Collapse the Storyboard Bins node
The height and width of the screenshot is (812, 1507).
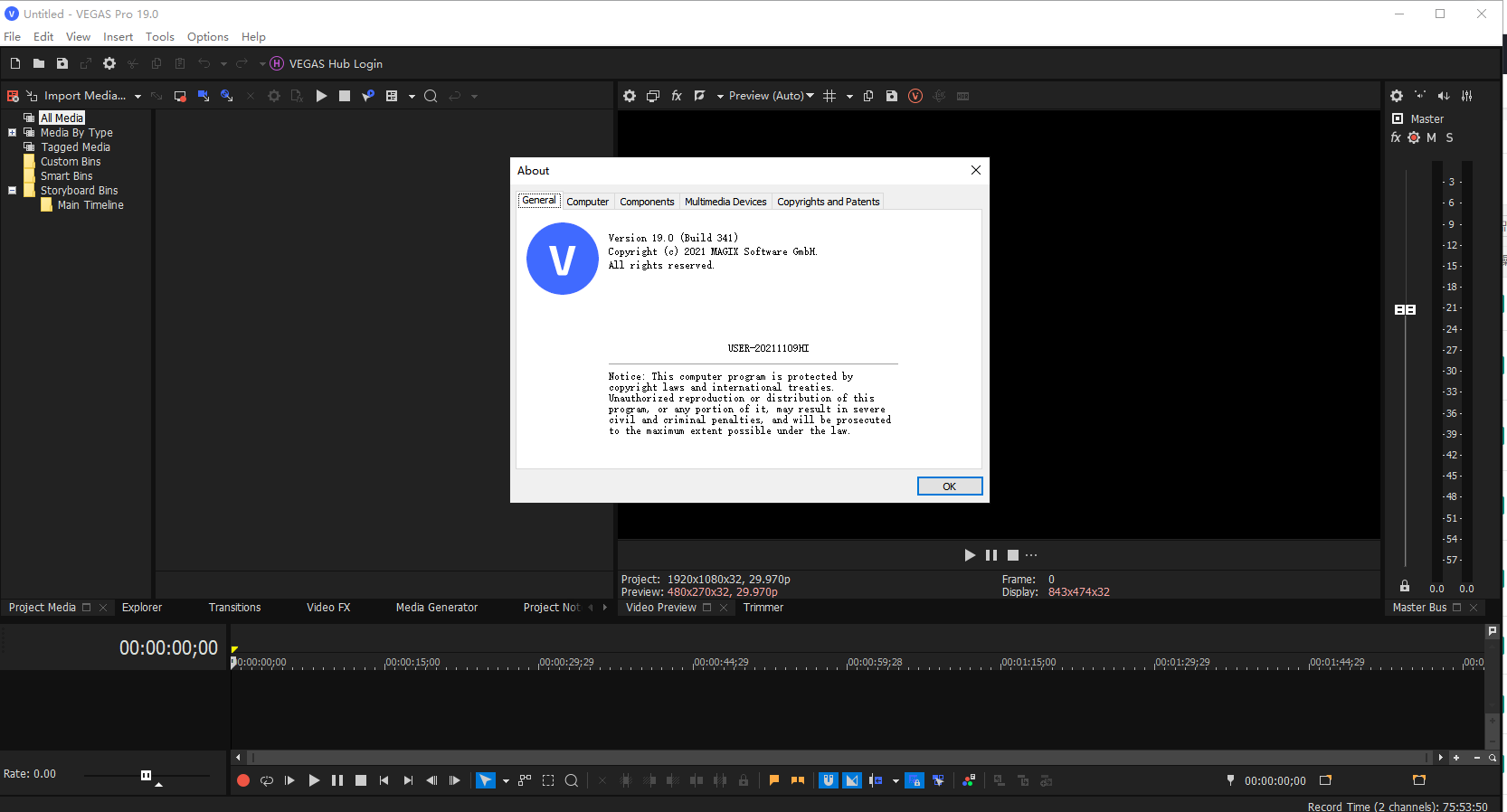(x=13, y=191)
